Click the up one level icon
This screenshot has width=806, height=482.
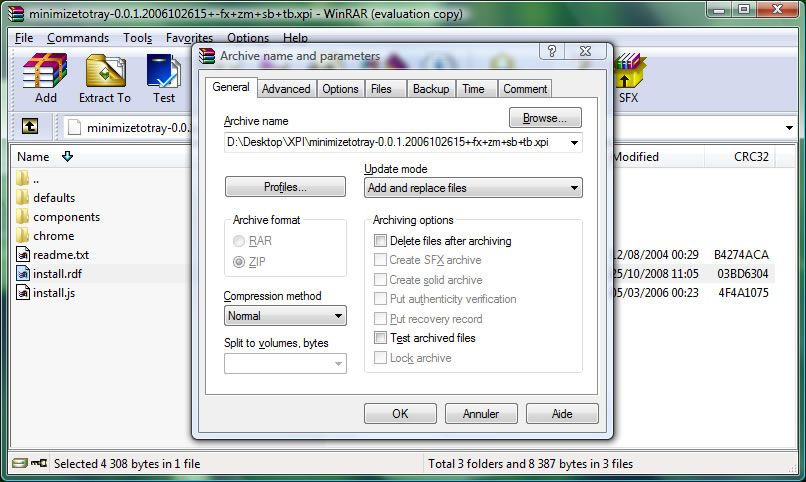tap(29, 126)
